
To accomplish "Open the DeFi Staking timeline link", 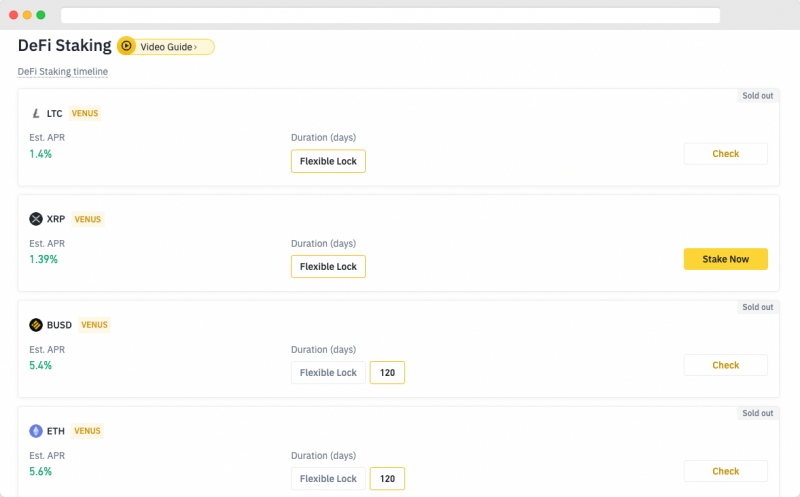I will pos(63,71).
